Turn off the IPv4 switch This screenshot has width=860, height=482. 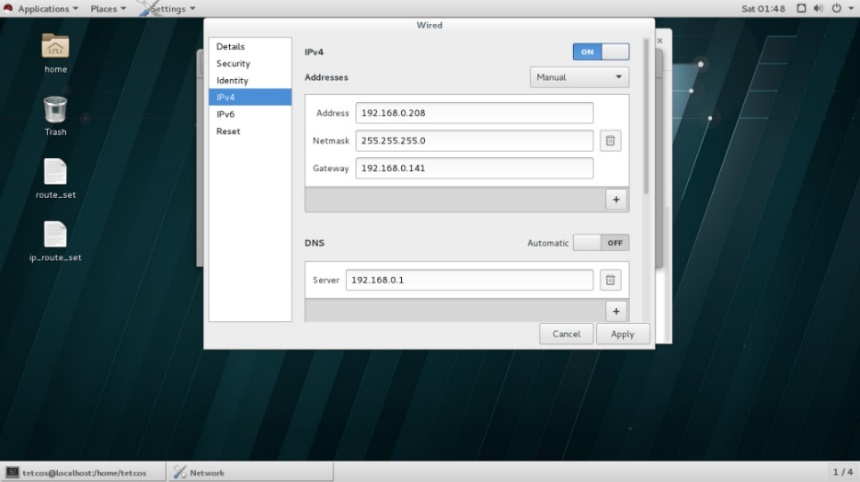601,51
